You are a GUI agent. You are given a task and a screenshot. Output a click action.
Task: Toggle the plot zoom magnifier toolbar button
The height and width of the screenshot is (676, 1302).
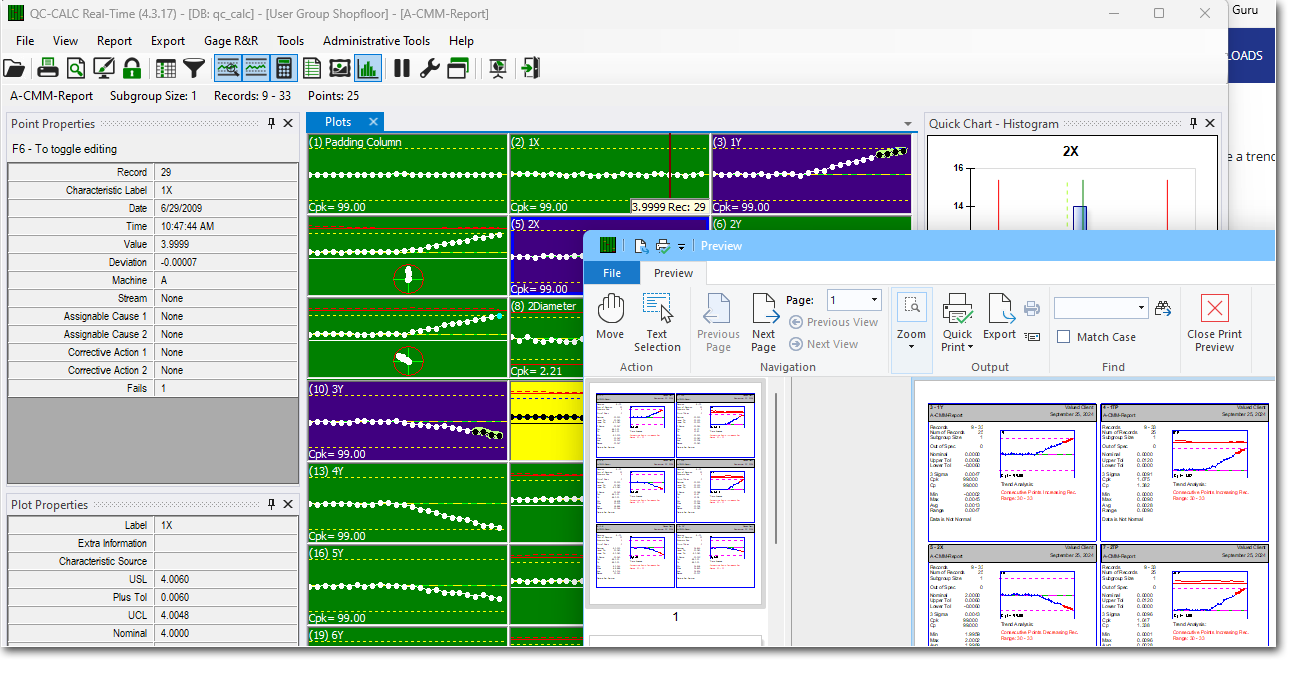(x=228, y=68)
